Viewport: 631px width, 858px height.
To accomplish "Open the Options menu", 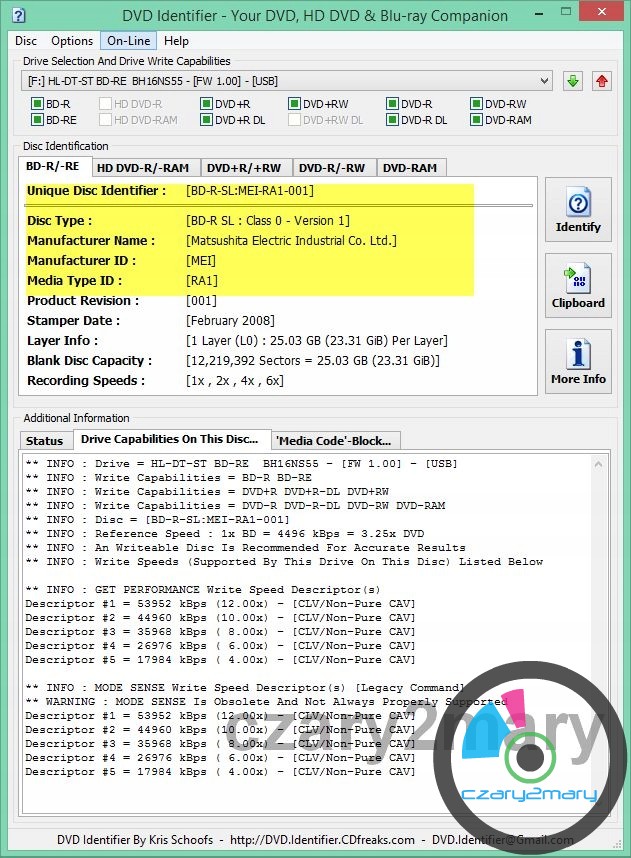I will click(x=72, y=41).
